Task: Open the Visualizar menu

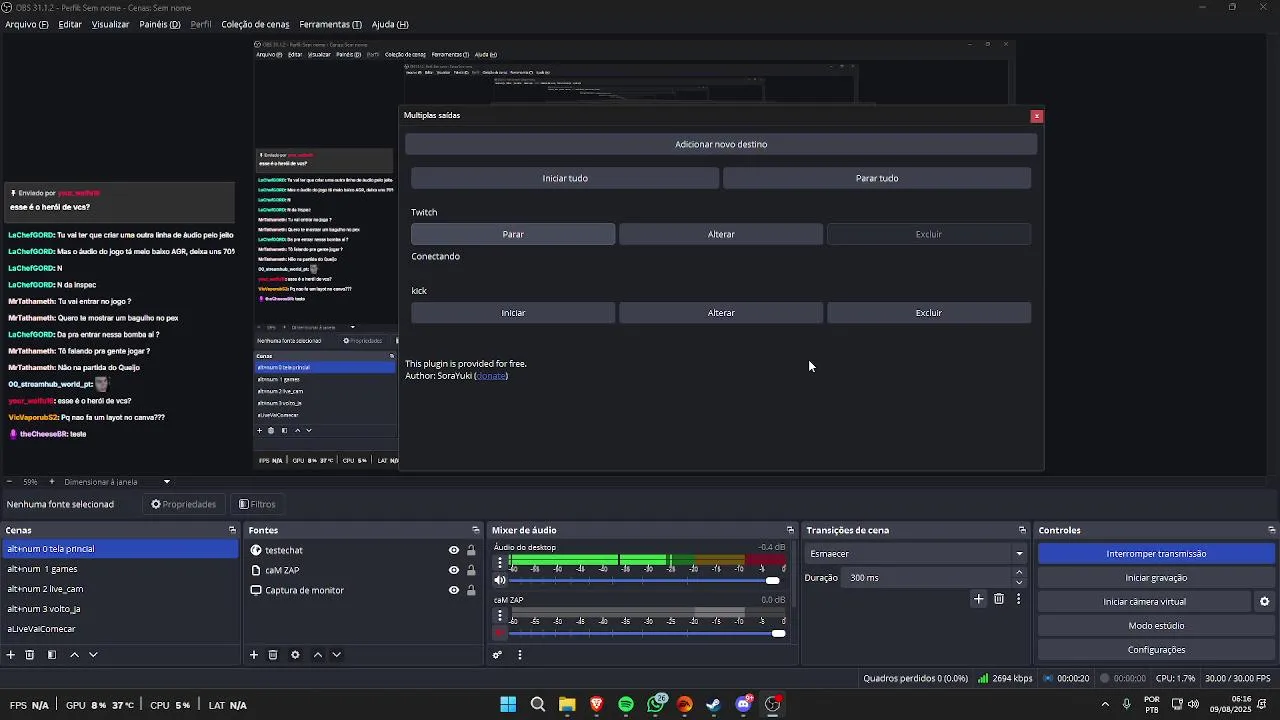Action: 110,24
